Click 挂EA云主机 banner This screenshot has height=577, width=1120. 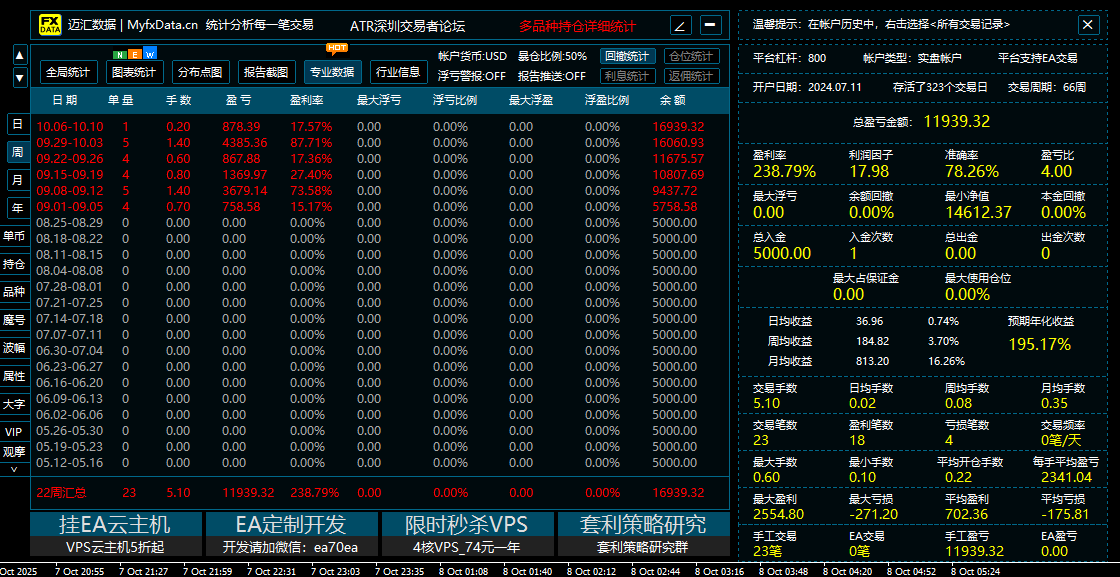click(x=115, y=533)
